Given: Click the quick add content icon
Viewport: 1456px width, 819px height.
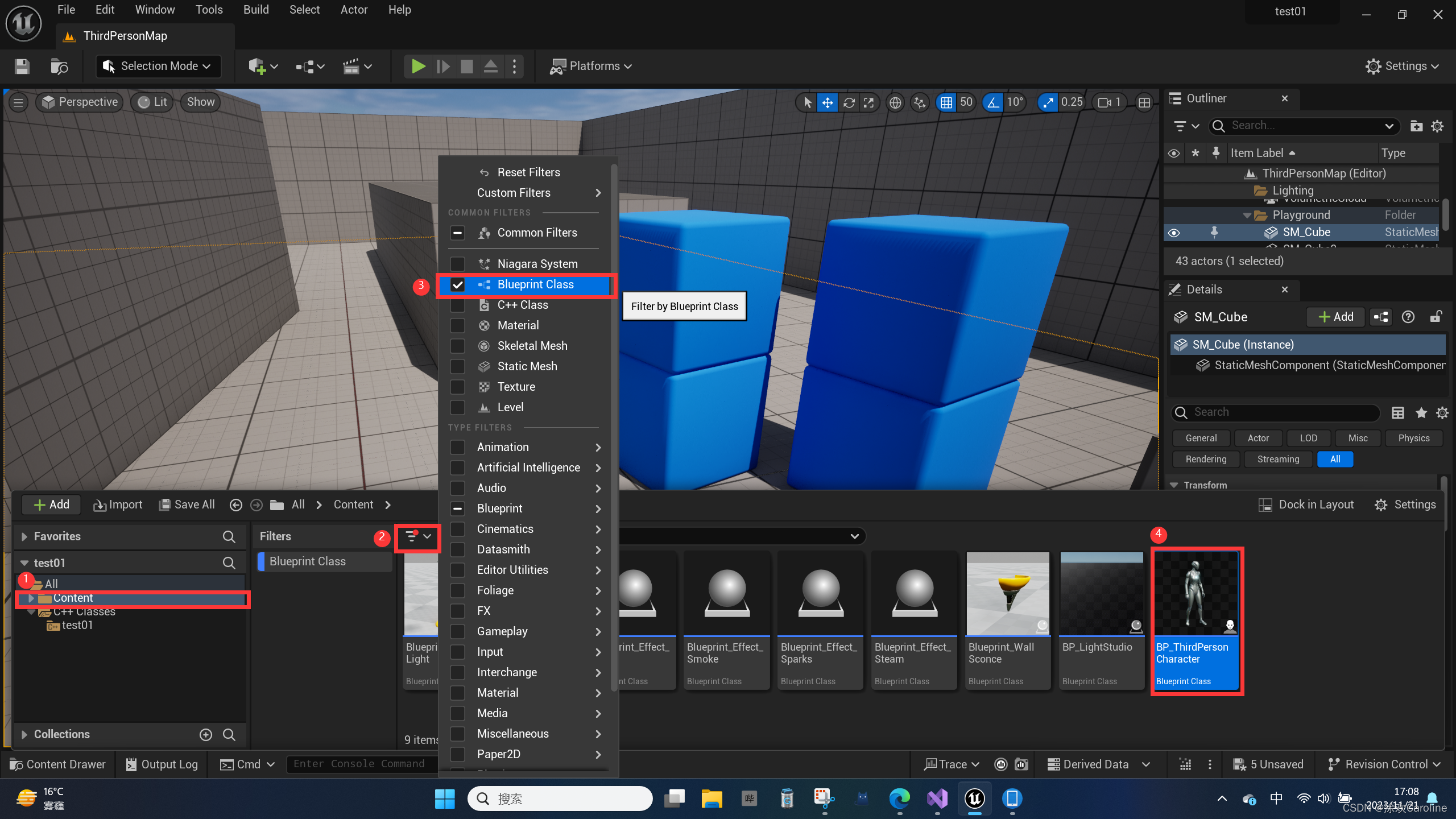Looking at the screenshot, I should [257, 66].
